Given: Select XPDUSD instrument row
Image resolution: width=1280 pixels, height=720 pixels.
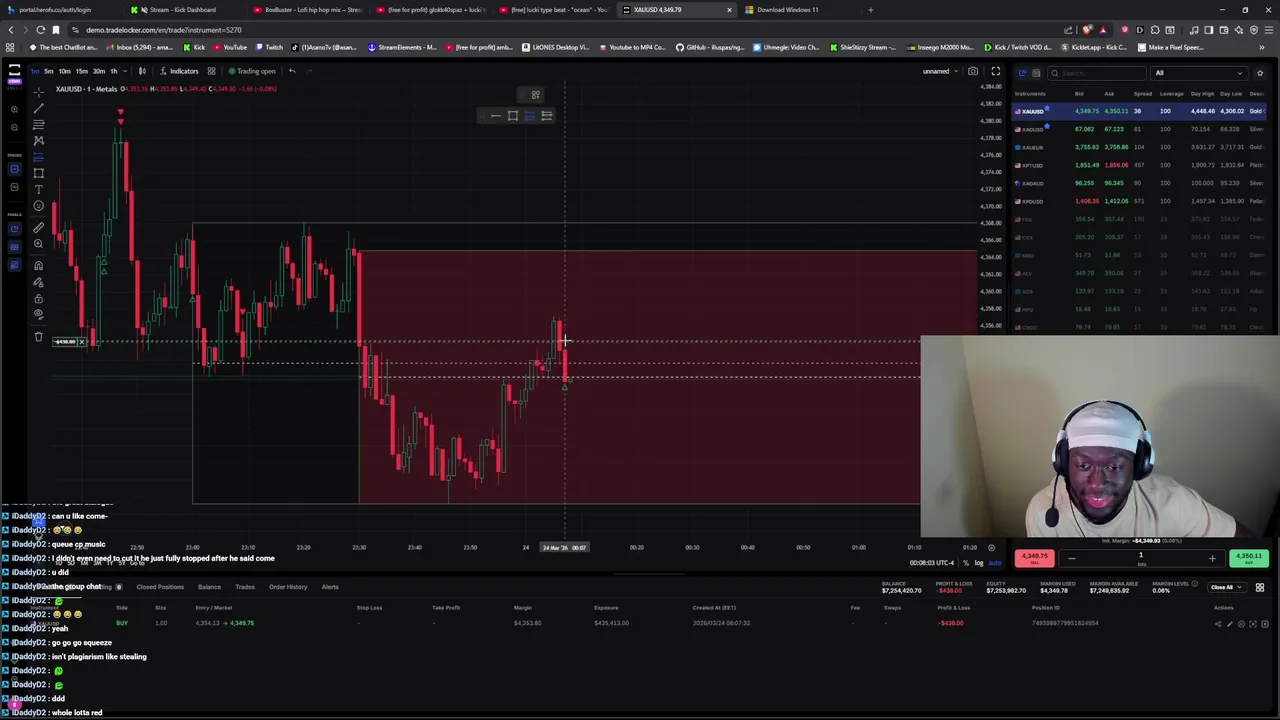Looking at the screenshot, I should point(1140,201).
